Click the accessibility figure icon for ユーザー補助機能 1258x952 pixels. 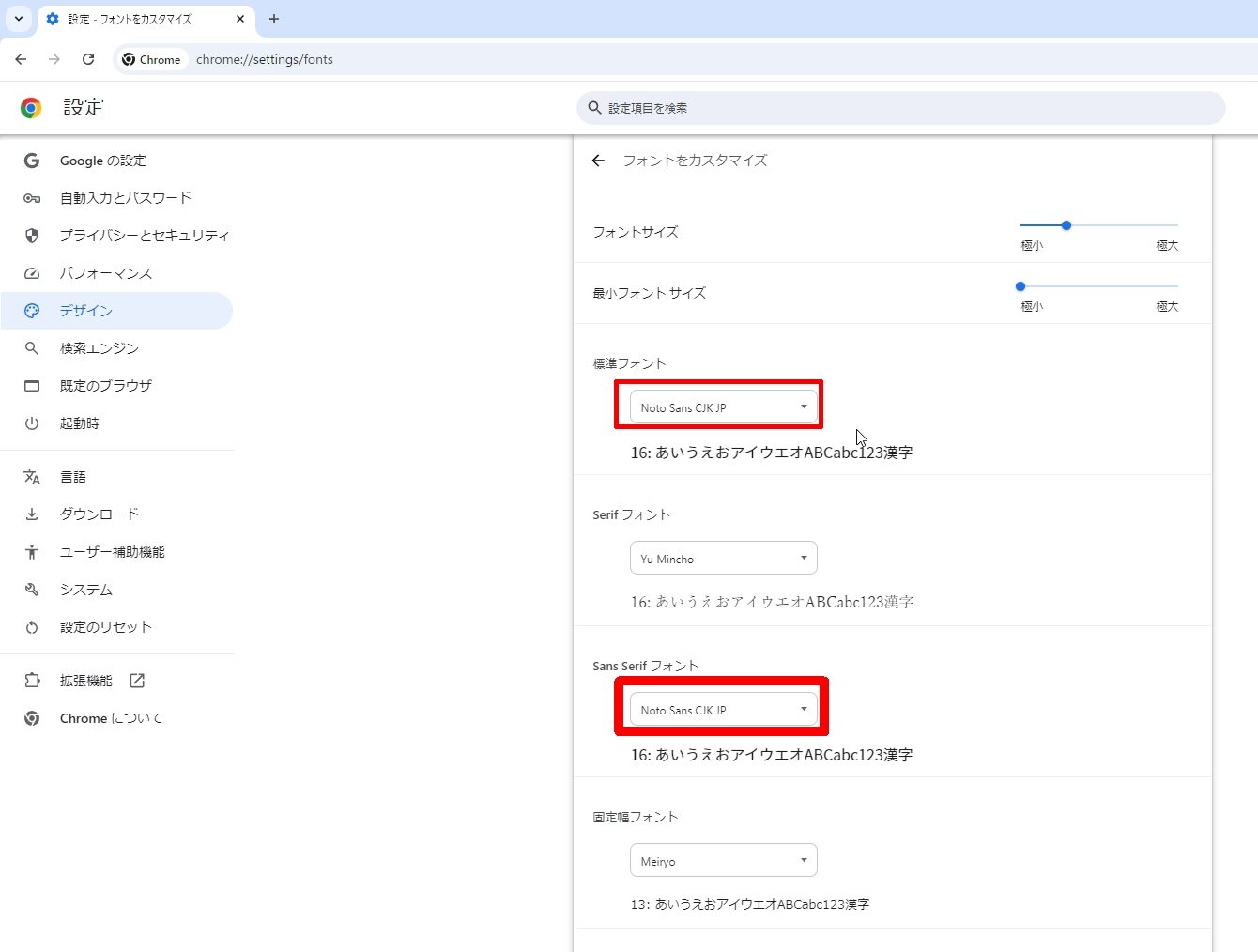point(32,552)
